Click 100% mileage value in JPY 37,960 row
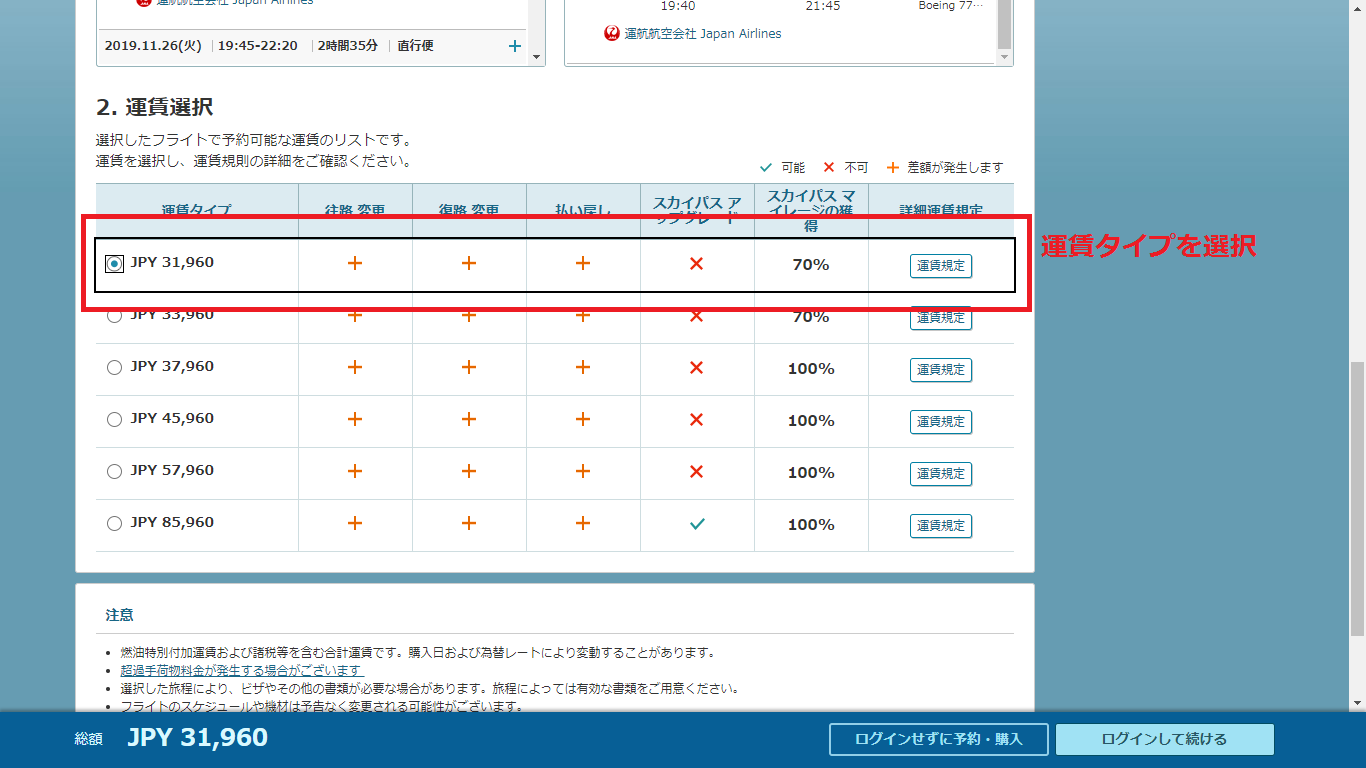Image resolution: width=1366 pixels, height=768 pixels. click(811, 369)
